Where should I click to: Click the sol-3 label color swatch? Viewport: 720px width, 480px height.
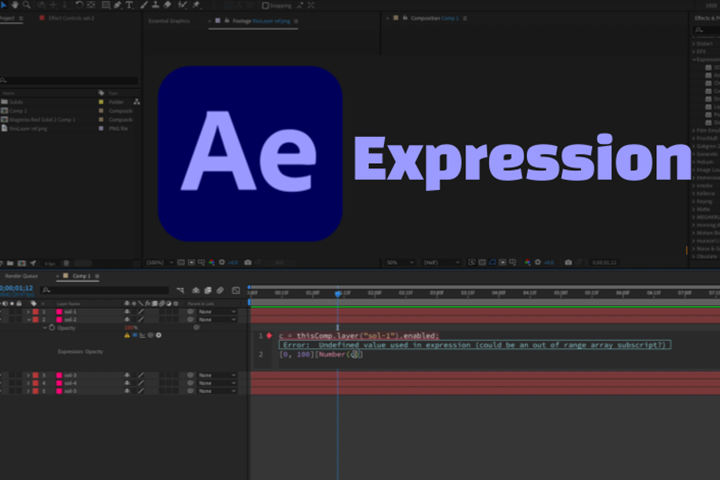pos(35,375)
